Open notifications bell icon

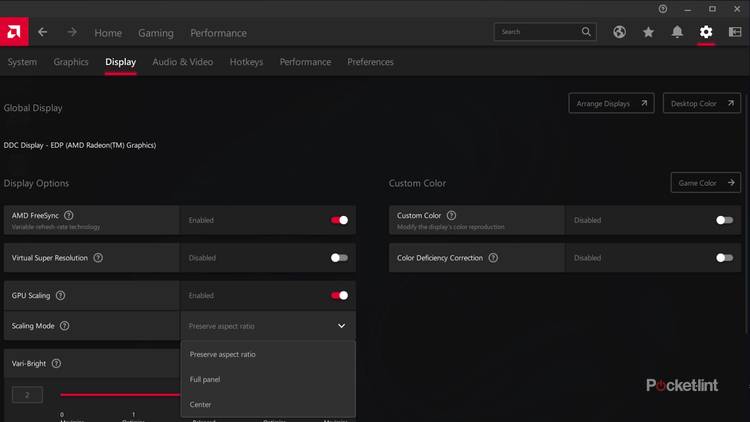[x=677, y=32]
